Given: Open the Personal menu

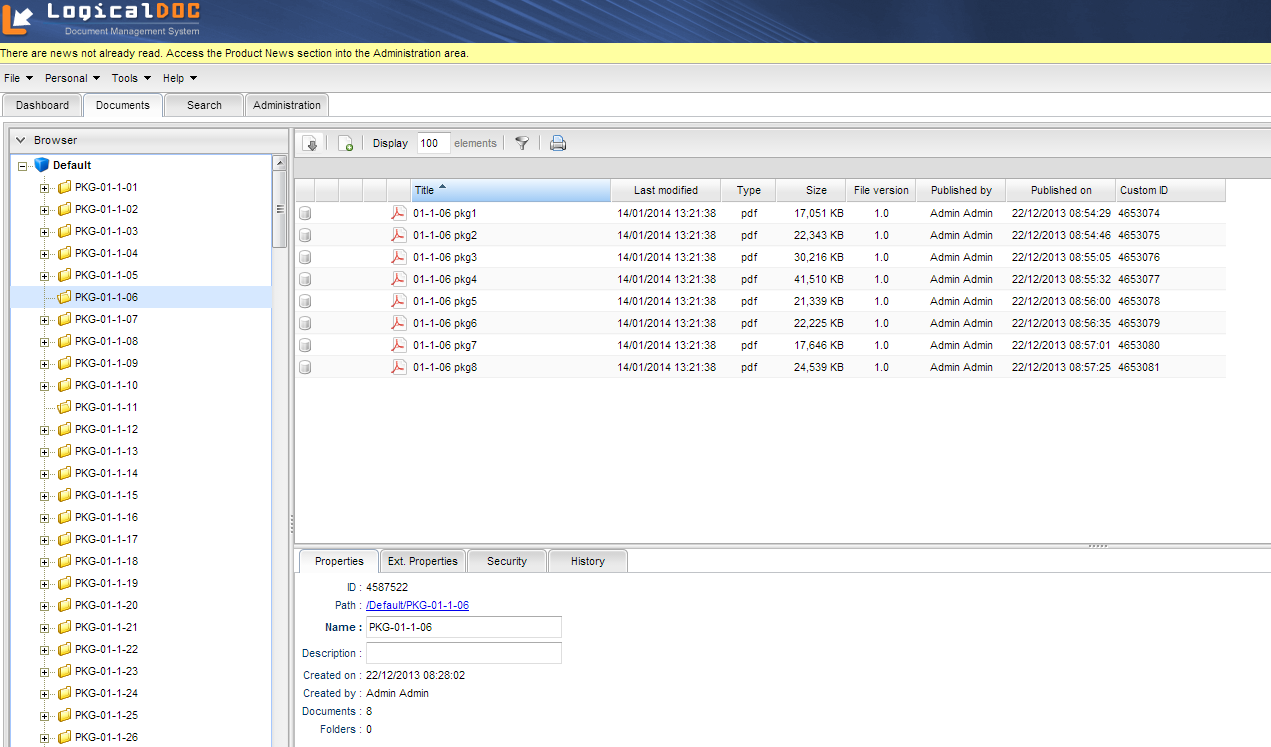Looking at the screenshot, I should (73, 78).
